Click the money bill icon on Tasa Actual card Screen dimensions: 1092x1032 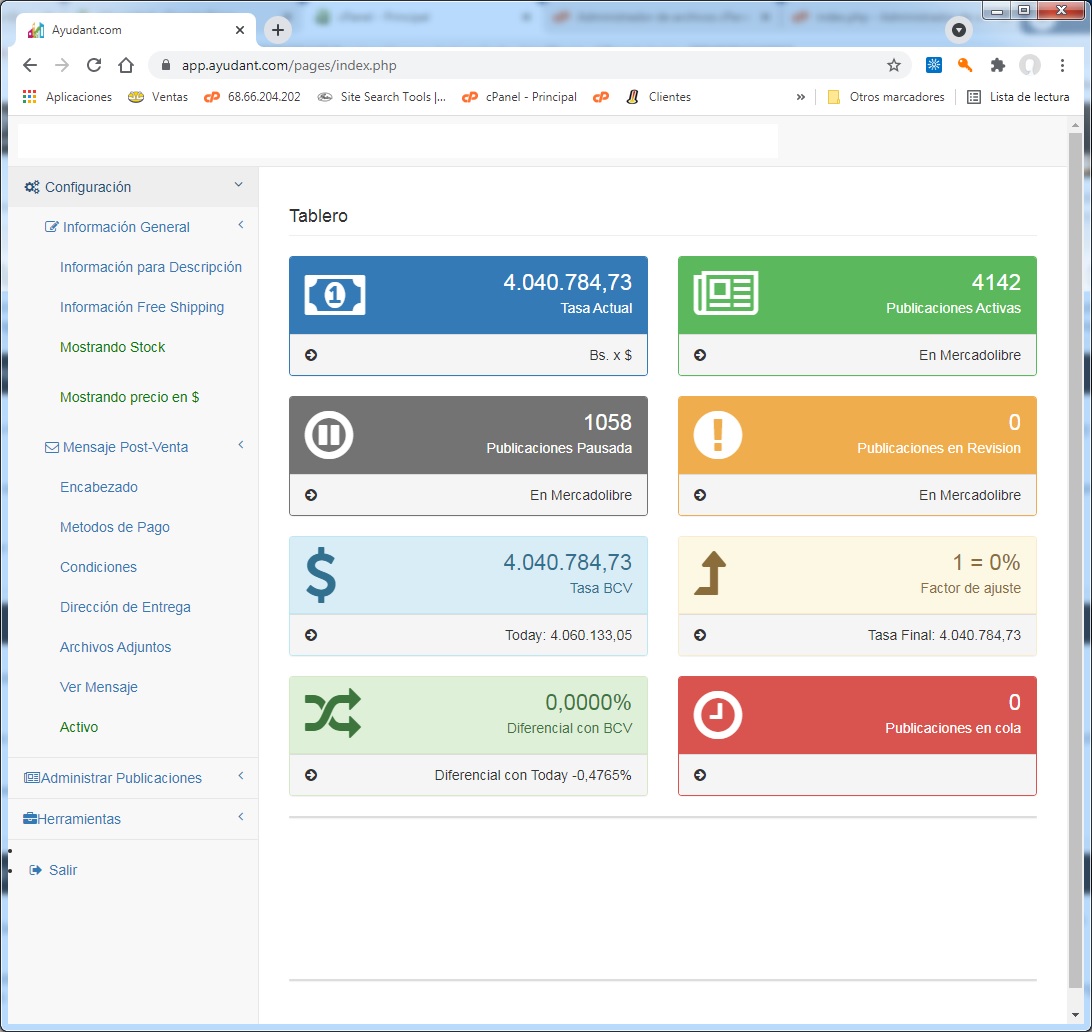click(x=335, y=294)
